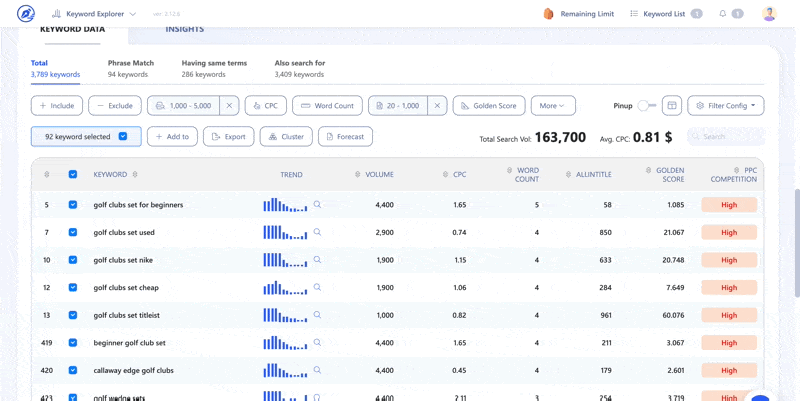The width and height of the screenshot is (800, 401).
Task: Toggle the select-all header checkbox
Action: click(73, 174)
